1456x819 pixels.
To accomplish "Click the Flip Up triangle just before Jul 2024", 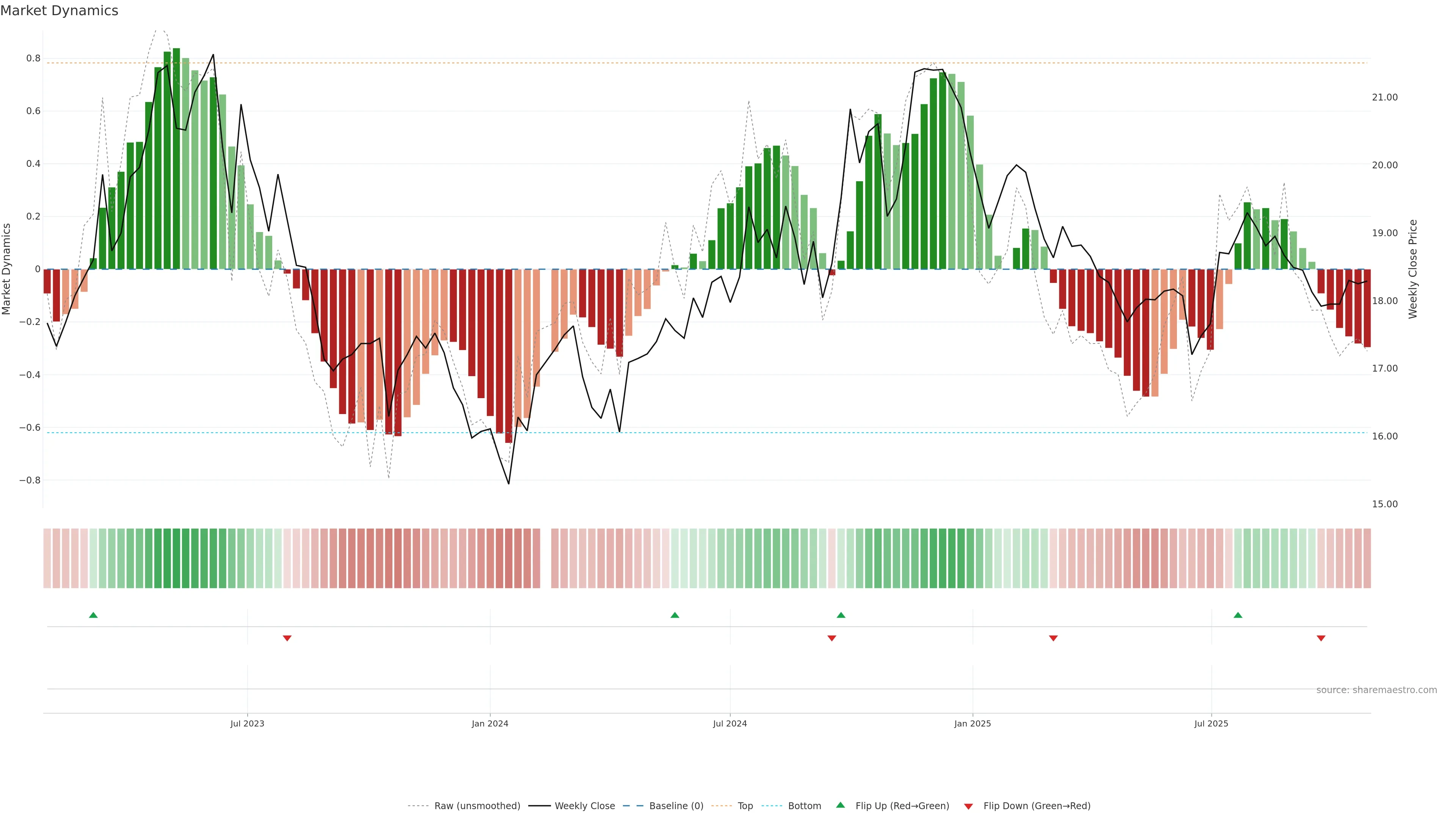I will click(674, 615).
